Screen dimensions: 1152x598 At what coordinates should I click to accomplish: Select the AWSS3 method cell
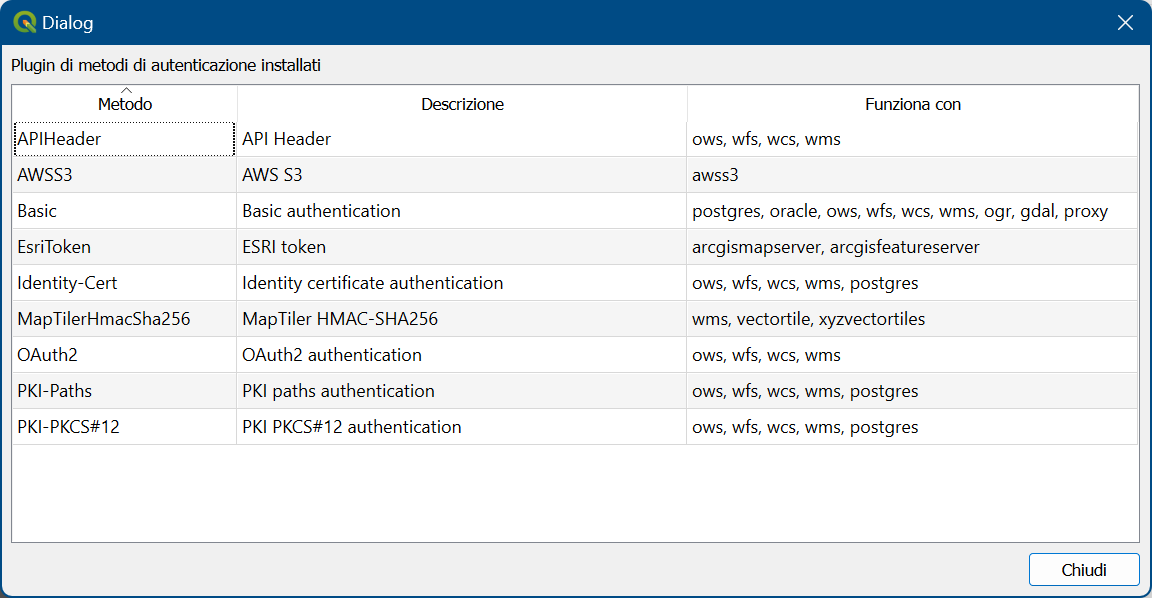coord(124,175)
